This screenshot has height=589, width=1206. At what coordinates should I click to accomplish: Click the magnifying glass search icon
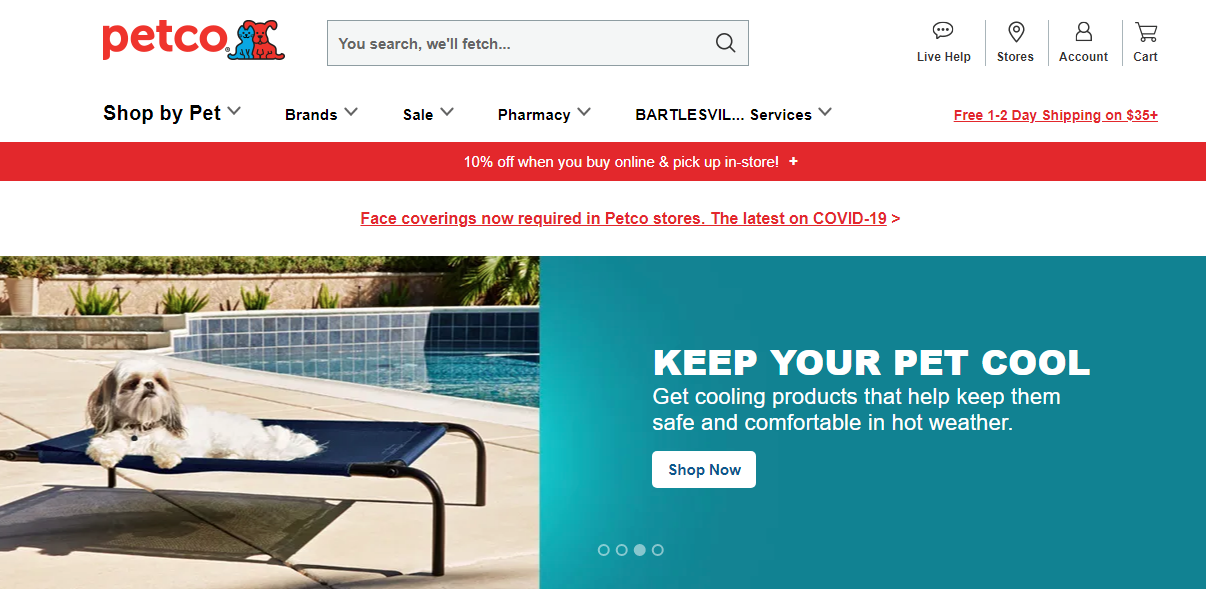[725, 43]
